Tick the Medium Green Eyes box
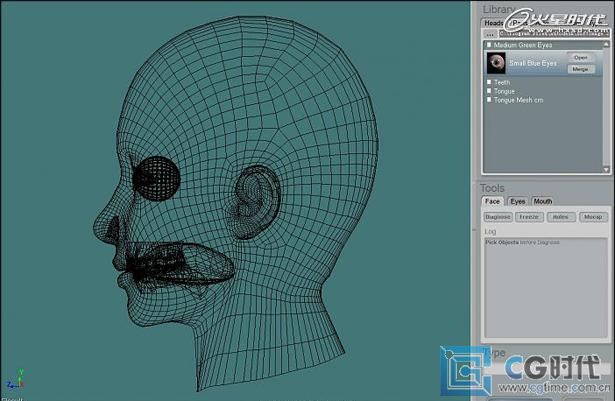Screen dimensions: 615x401 pyautogui.click(x=489, y=45)
